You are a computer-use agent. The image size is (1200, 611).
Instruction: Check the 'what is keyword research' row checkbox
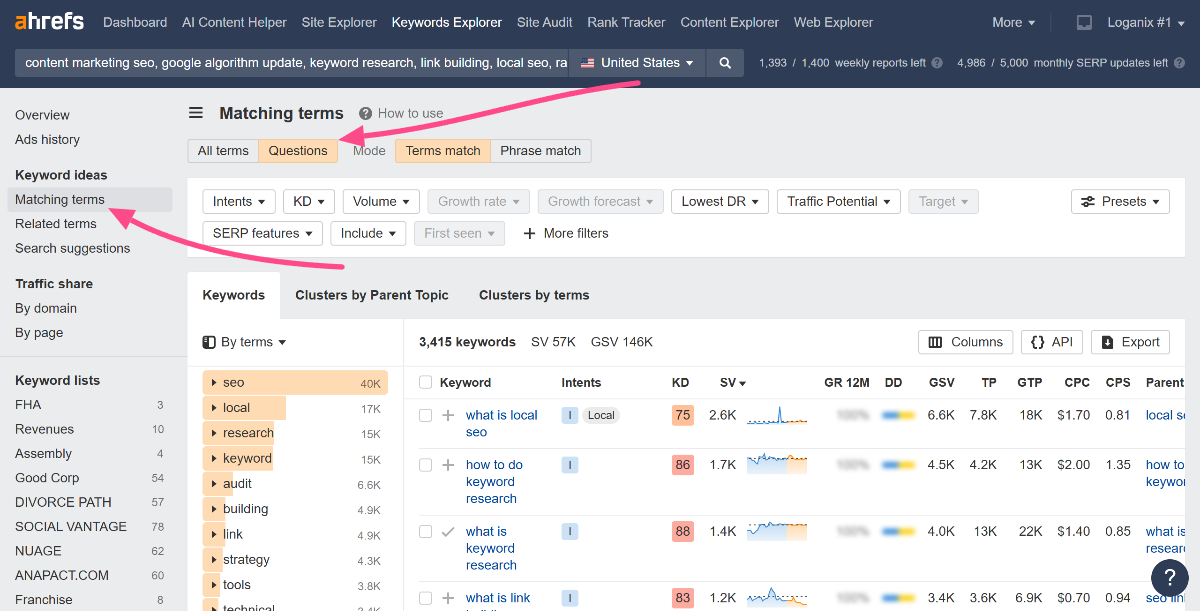coord(426,532)
